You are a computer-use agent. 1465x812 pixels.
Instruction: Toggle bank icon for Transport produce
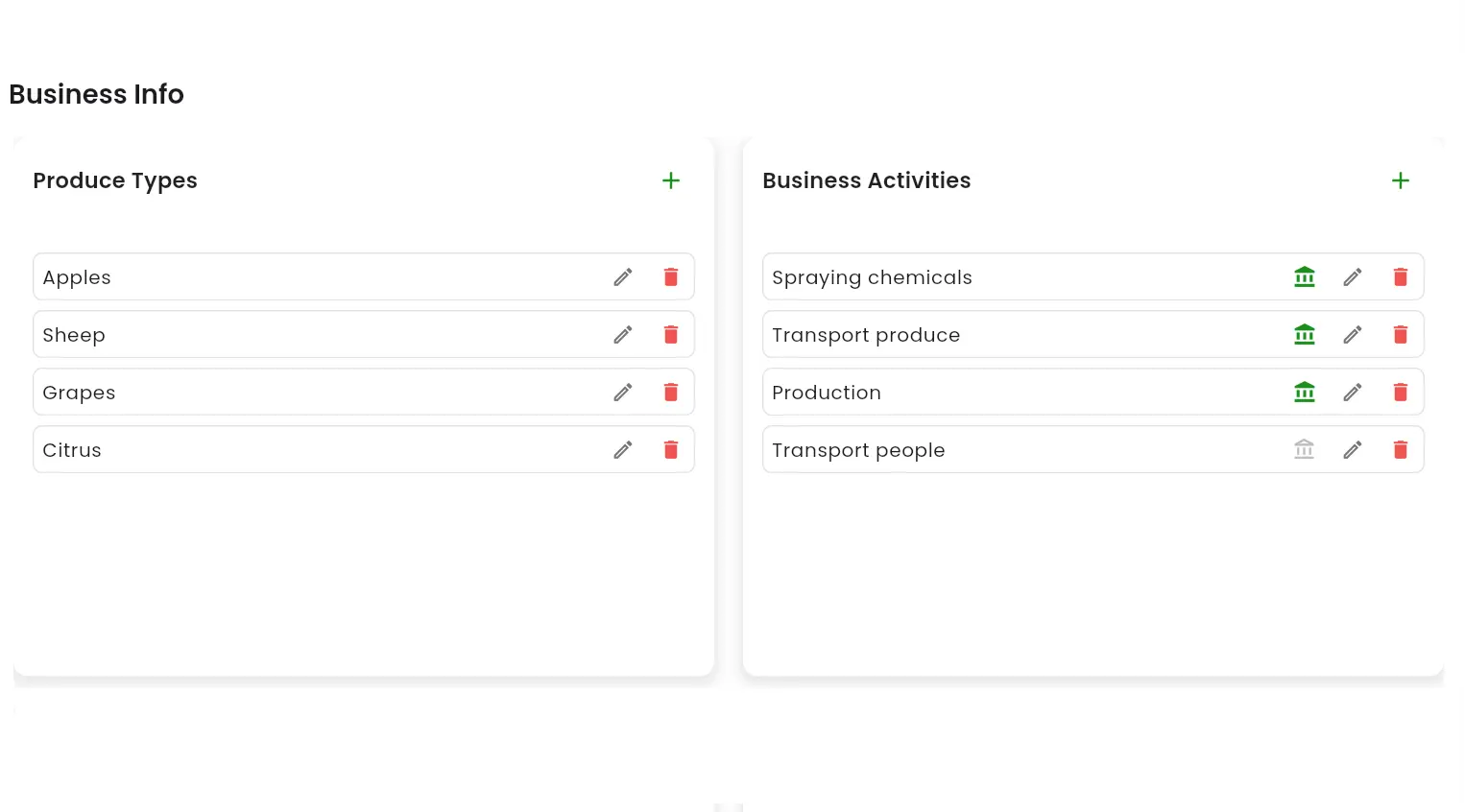[x=1305, y=335]
